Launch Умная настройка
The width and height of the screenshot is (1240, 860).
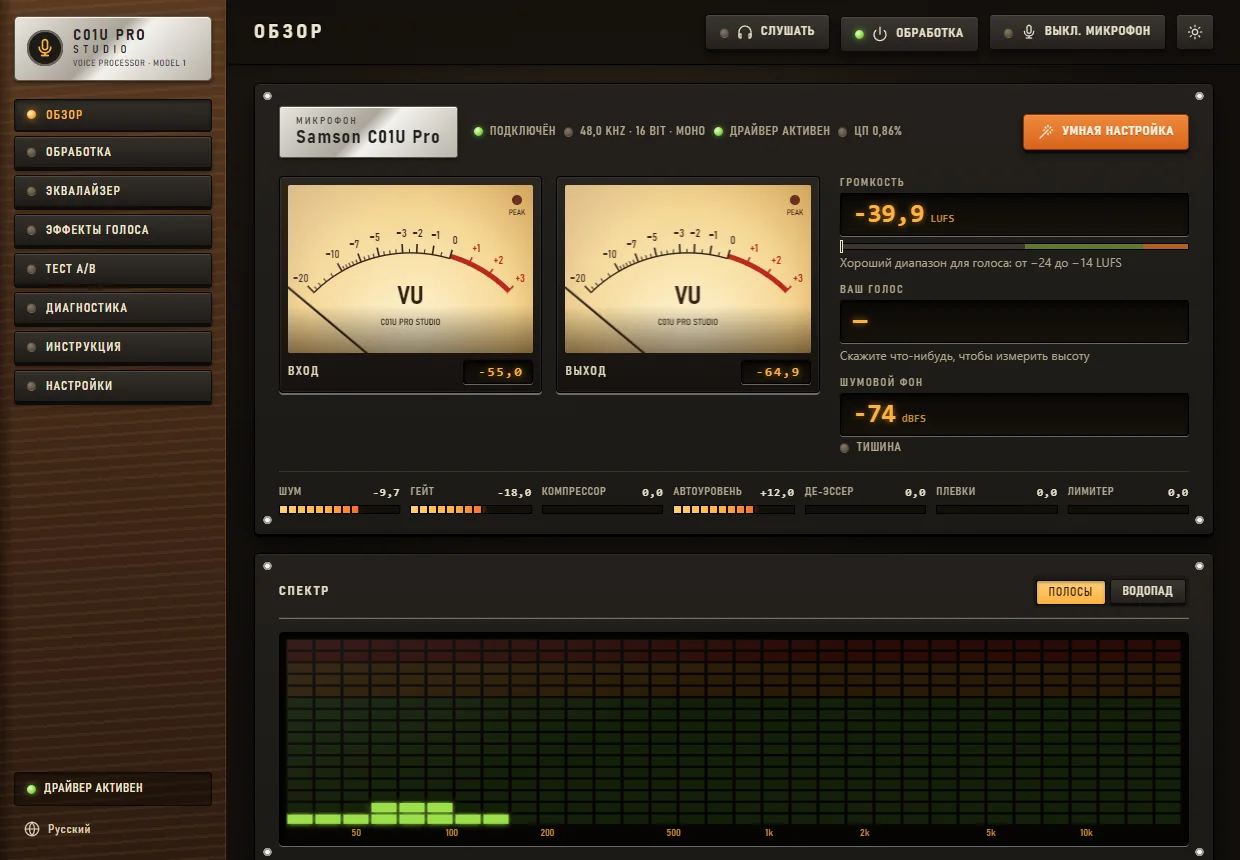[x=1106, y=132]
